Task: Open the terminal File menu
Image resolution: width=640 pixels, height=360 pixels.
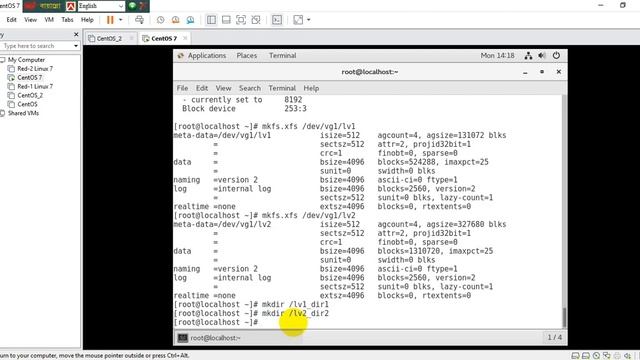Action: [x=182, y=88]
